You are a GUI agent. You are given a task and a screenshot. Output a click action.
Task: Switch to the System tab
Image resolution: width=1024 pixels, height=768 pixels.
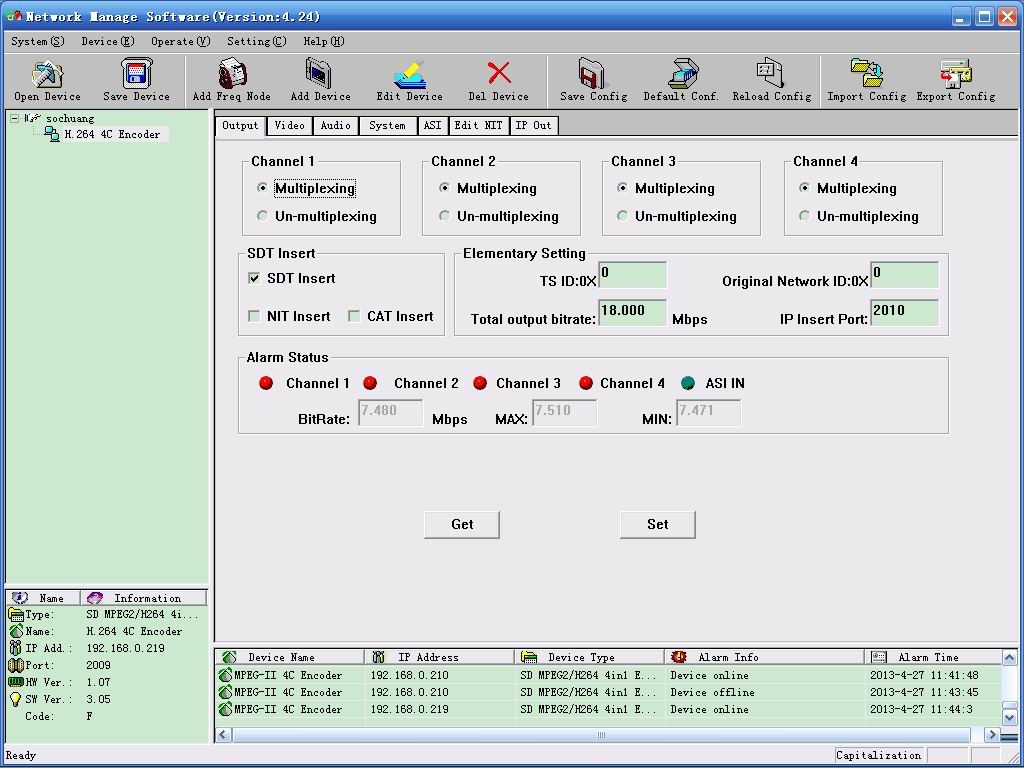coord(387,125)
